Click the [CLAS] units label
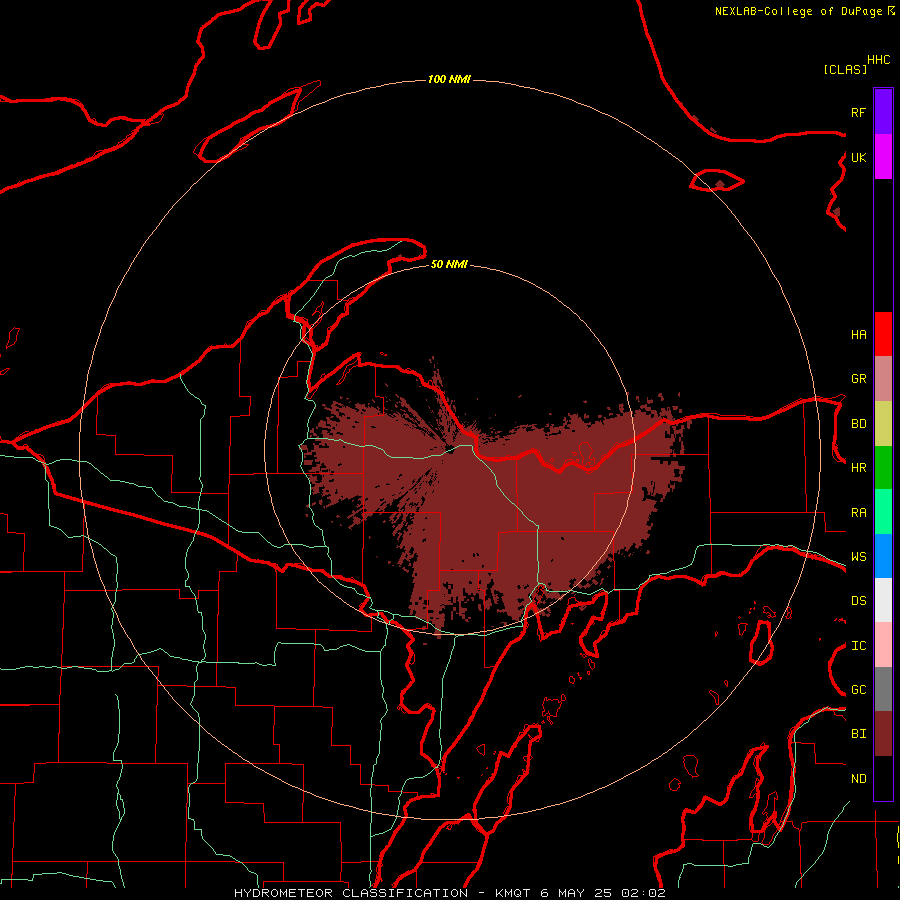Image resolution: width=900 pixels, height=900 pixels. tap(845, 69)
